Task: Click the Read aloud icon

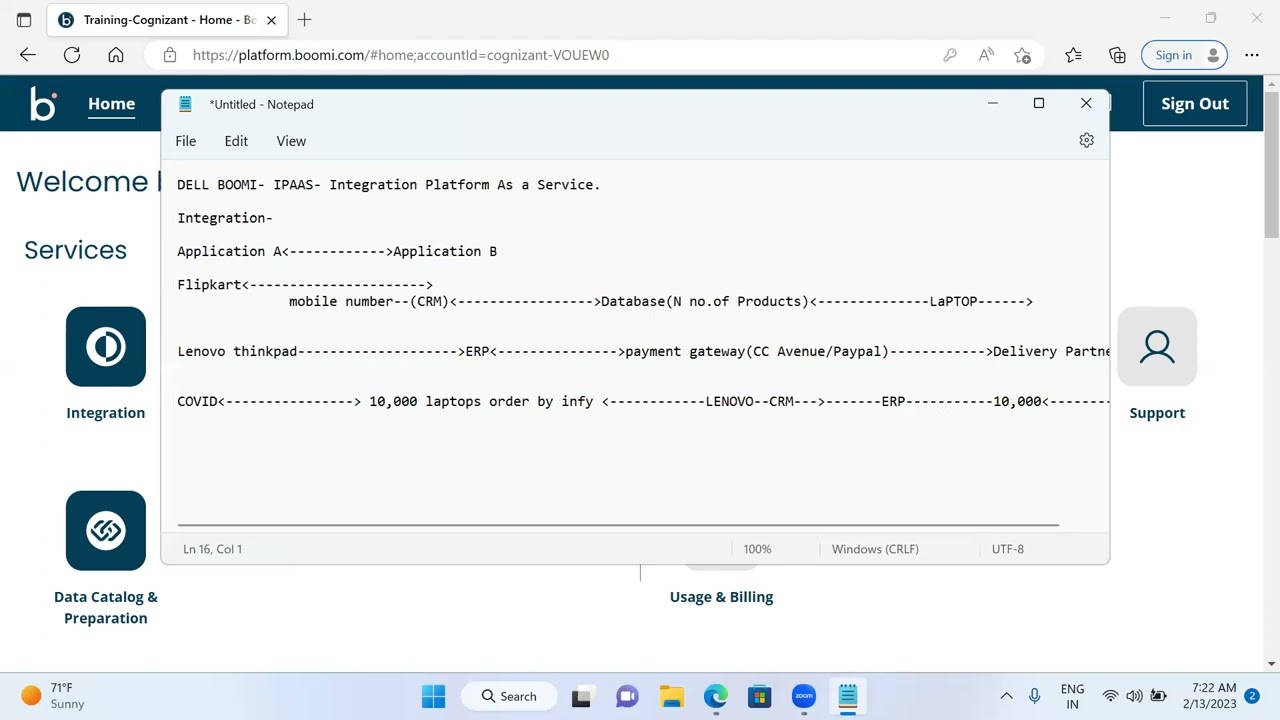Action: pyautogui.click(x=986, y=55)
